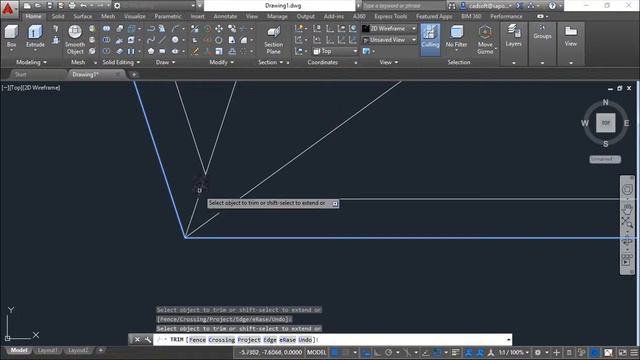
Task: Expand the Modeling panel
Action: click(31, 62)
